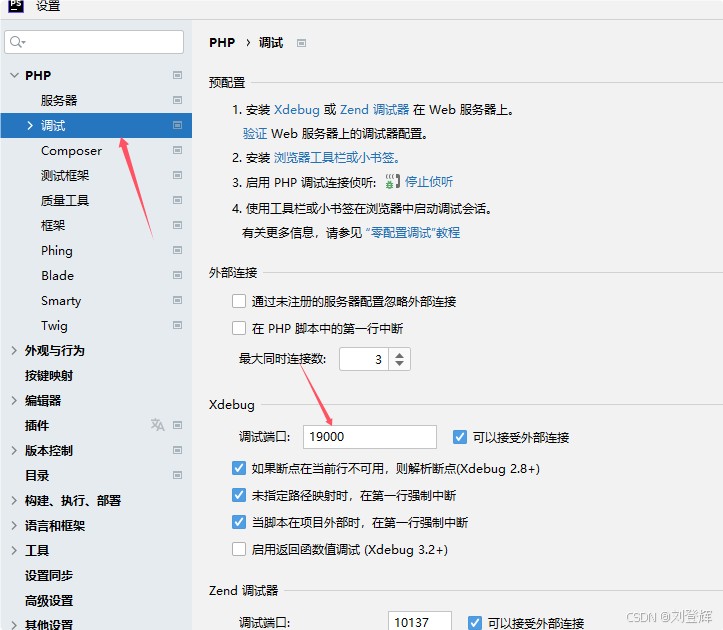Expand the 编辑器 section

(x=14, y=400)
